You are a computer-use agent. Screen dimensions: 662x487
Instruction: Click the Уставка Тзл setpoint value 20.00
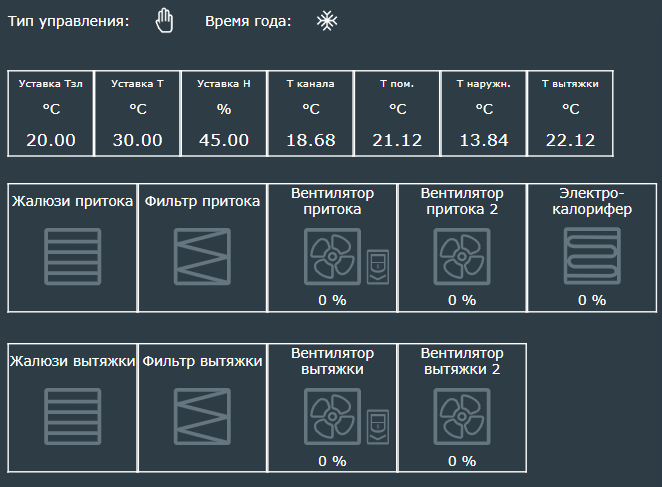[x=51, y=140]
